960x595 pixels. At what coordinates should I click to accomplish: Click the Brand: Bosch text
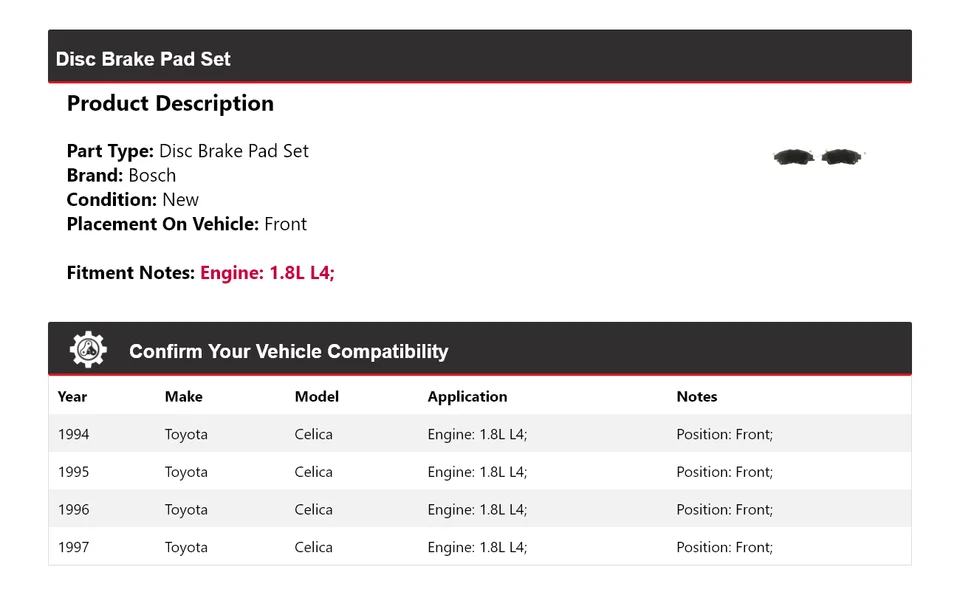click(121, 175)
